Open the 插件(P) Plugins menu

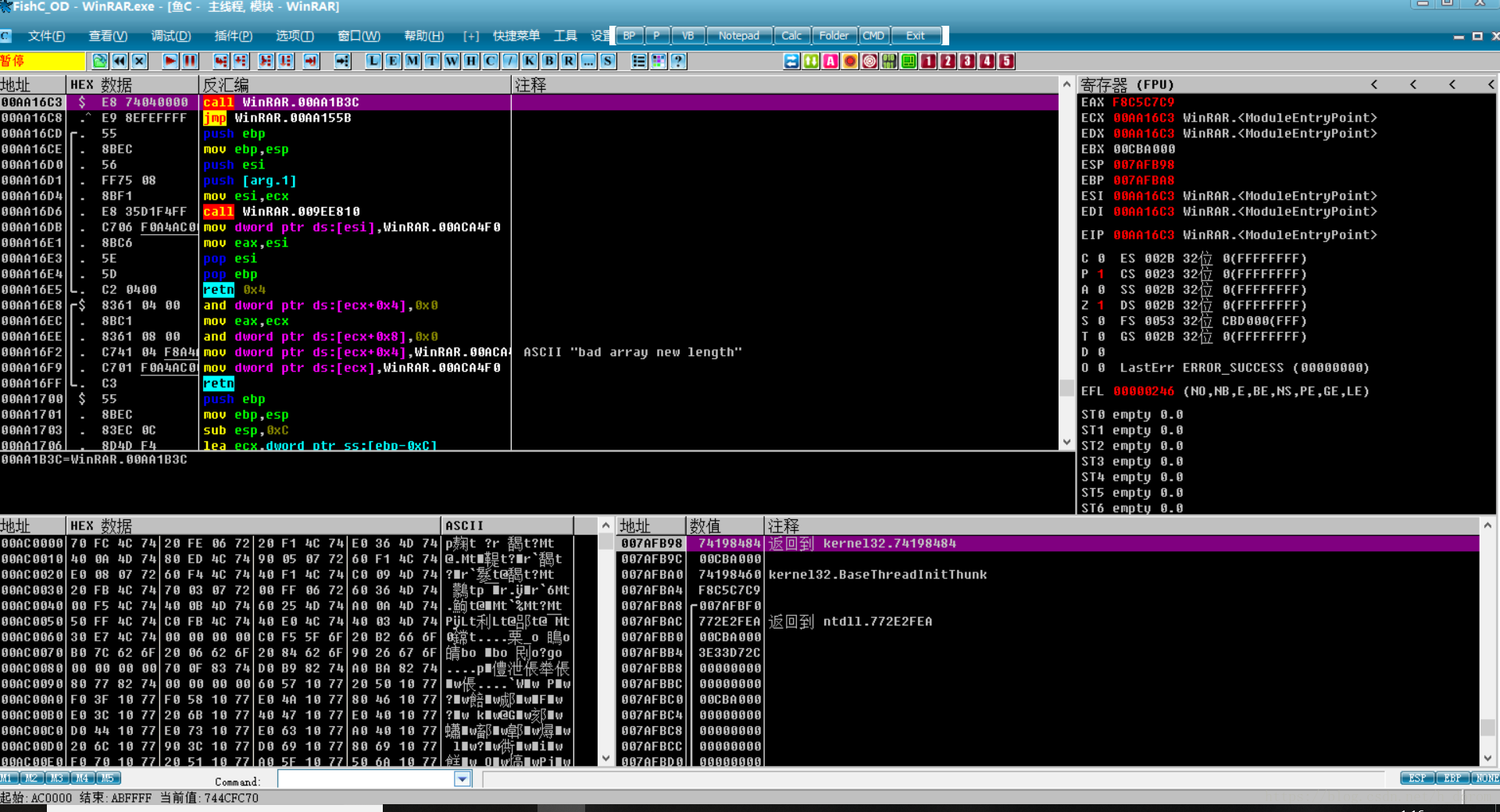coord(234,36)
